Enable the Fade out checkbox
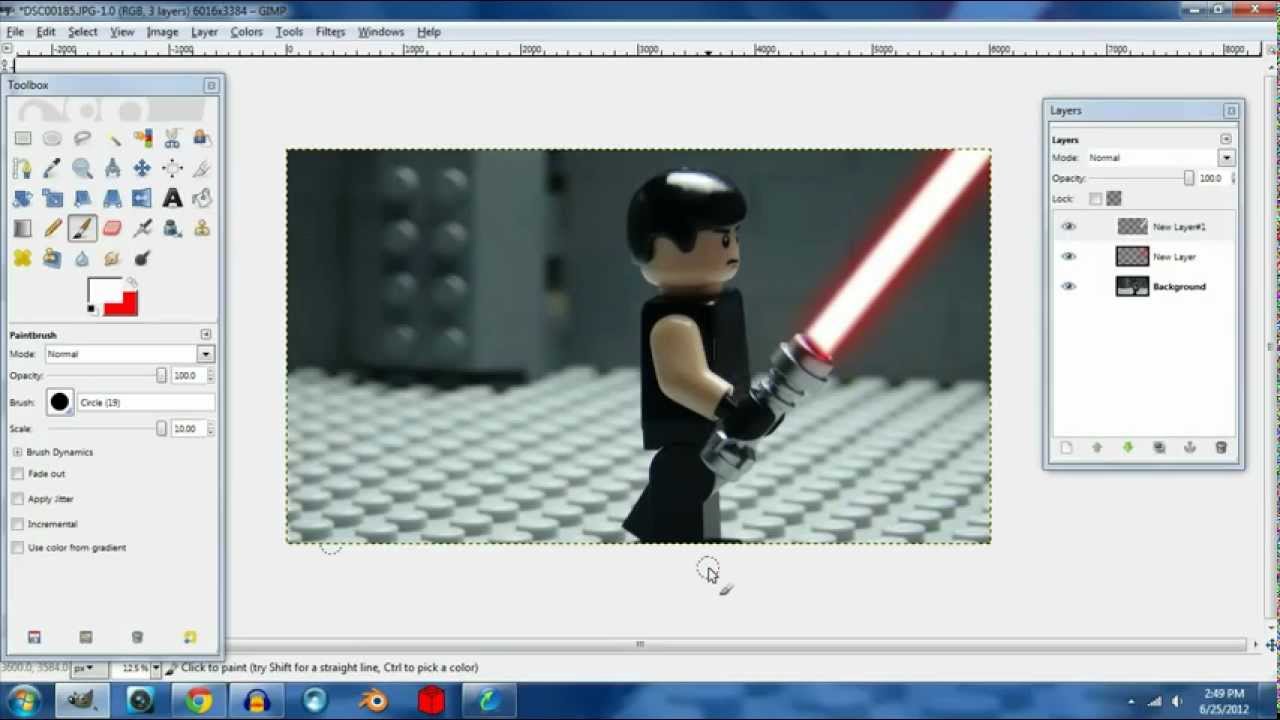The width and height of the screenshot is (1280, 720). tap(17, 474)
